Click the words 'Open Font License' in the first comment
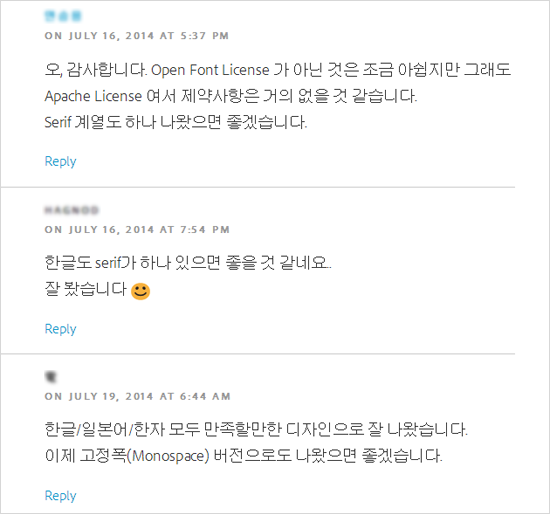Viewport: 550px width, 514px height. tap(210, 70)
